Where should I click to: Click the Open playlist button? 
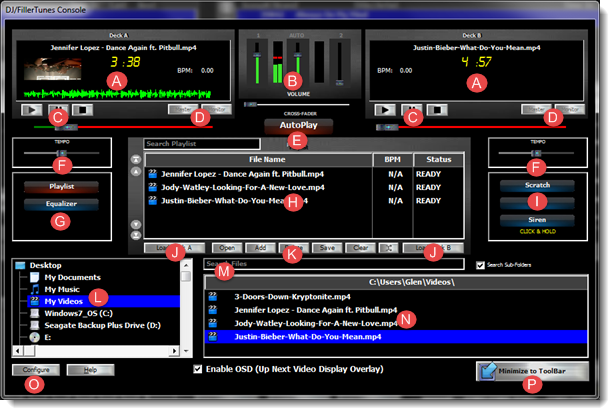(227, 248)
